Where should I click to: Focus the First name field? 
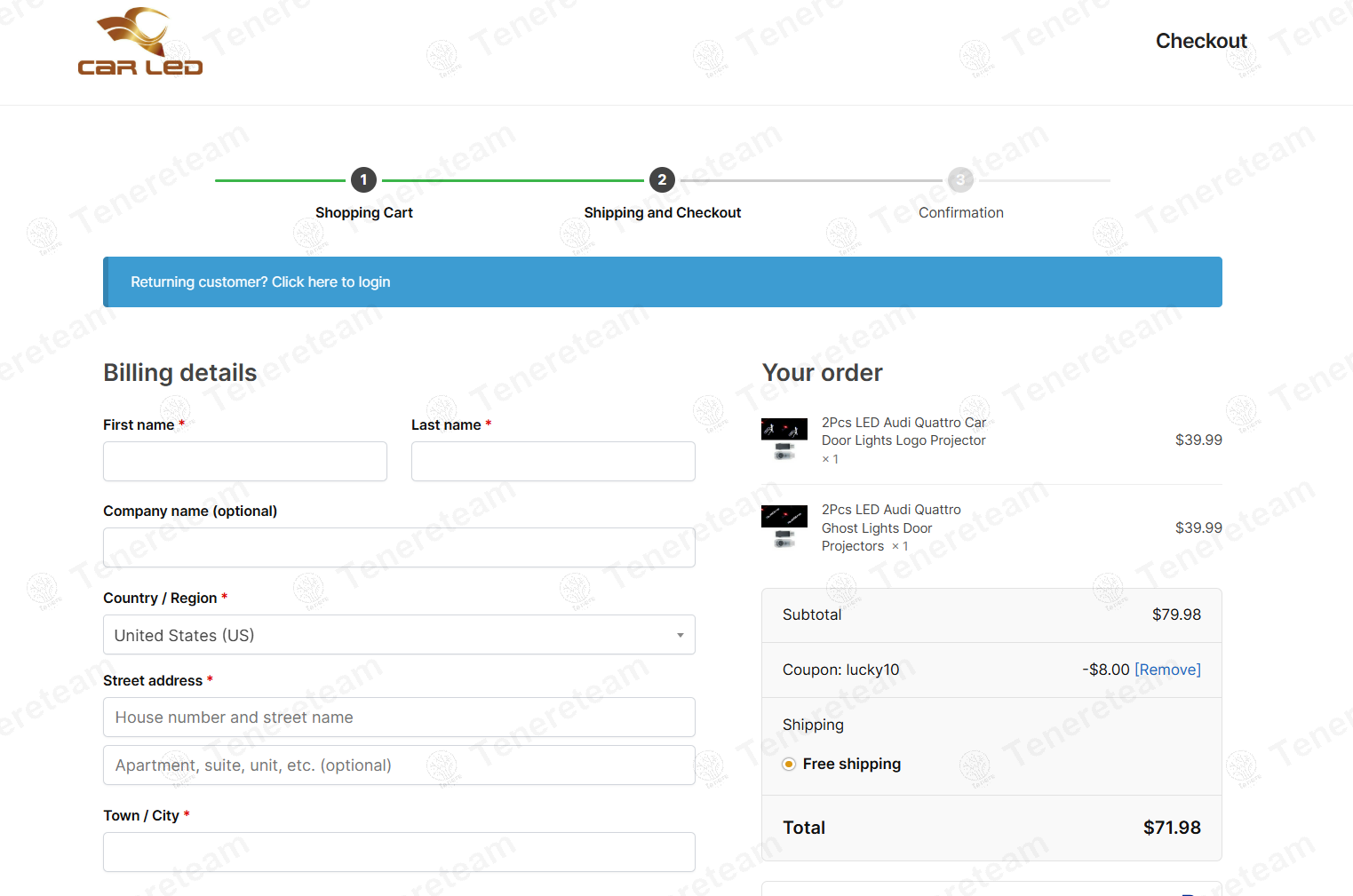click(x=245, y=462)
